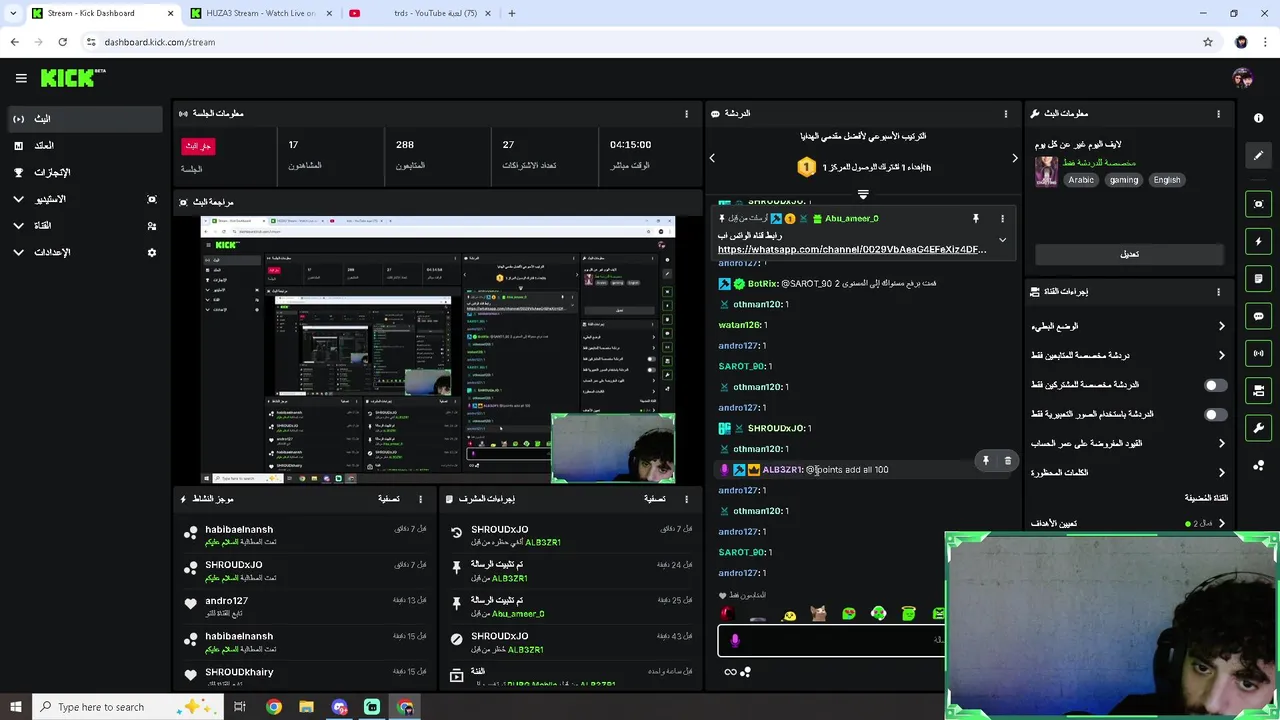Open the info icon in right rail
The width and height of the screenshot is (1280, 720).
pyautogui.click(x=1258, y=118)
